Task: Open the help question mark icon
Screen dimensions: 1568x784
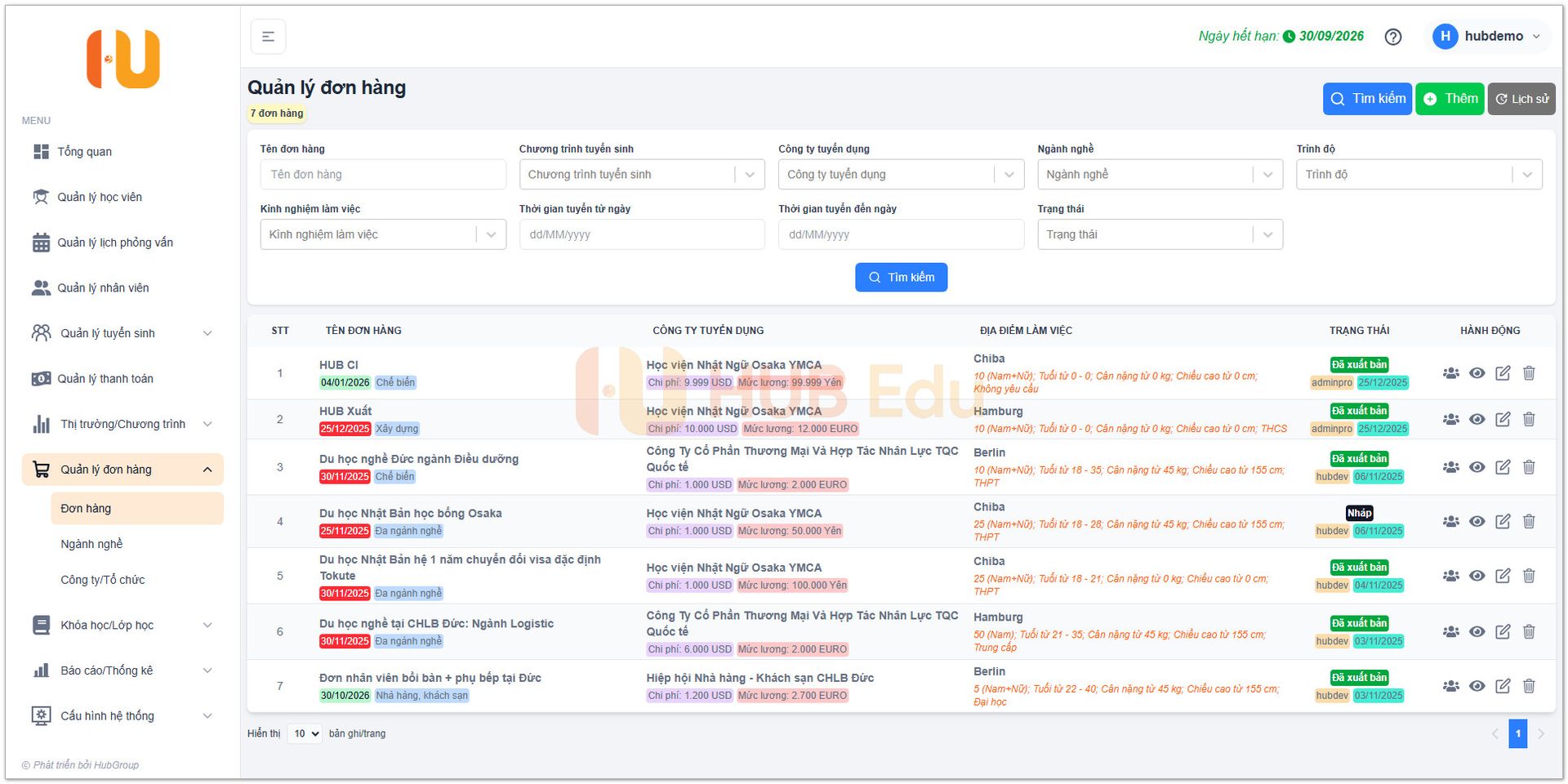Action: point(1393,37)
